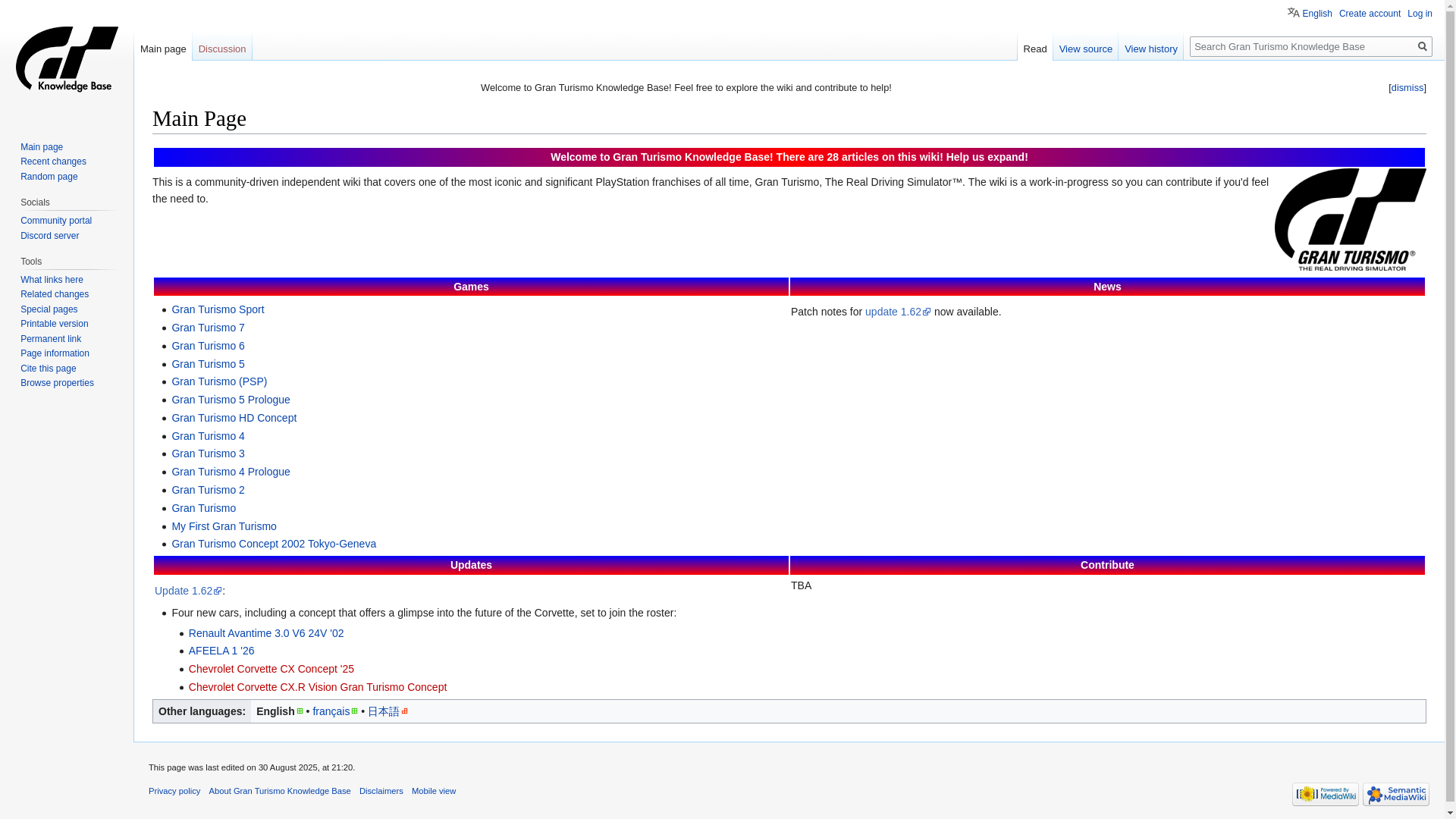Click the Powered by MediaWiki badge

click(1326, 794)
